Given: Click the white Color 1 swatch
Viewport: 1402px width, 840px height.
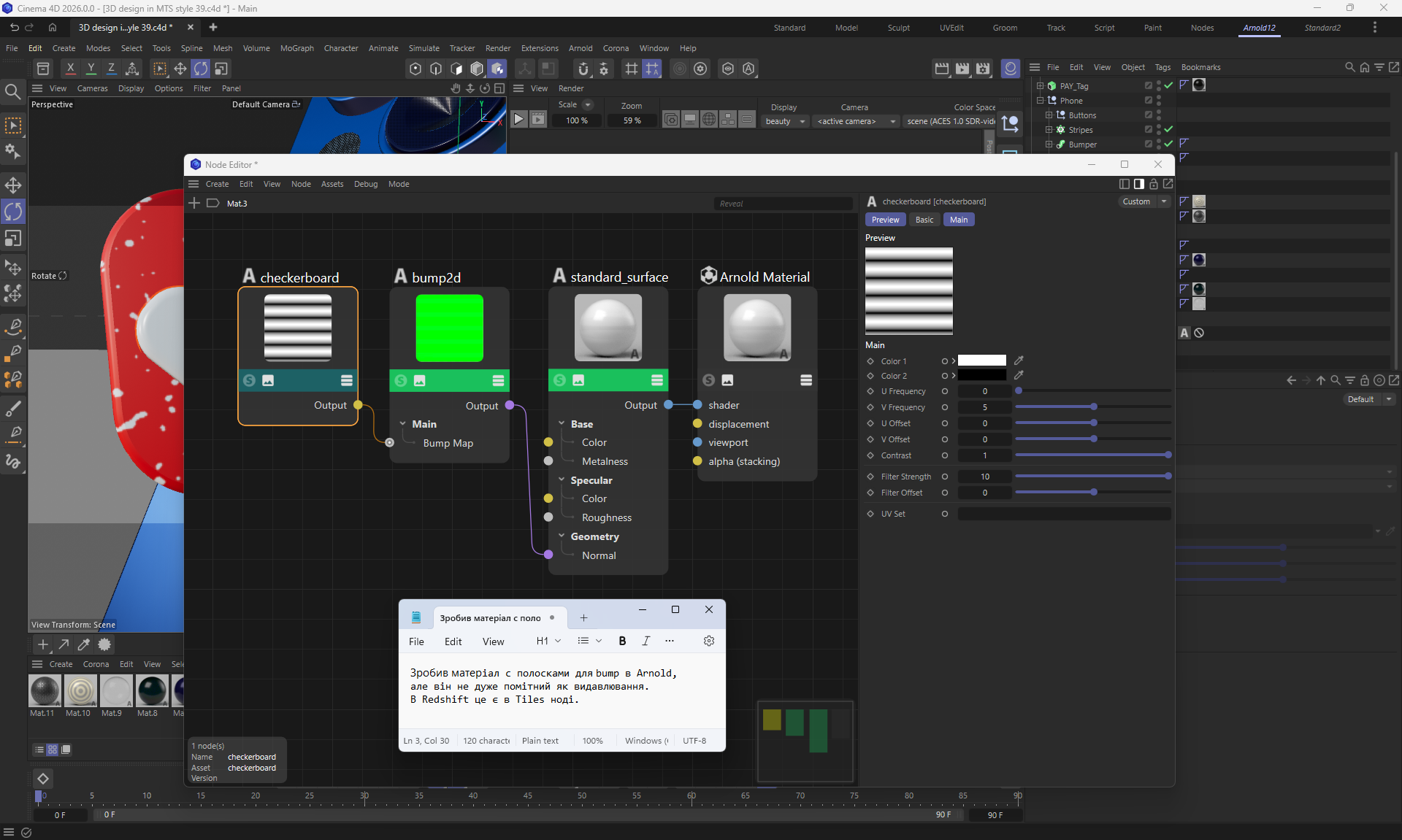Looking at the screenshot, I should point(981,361).
